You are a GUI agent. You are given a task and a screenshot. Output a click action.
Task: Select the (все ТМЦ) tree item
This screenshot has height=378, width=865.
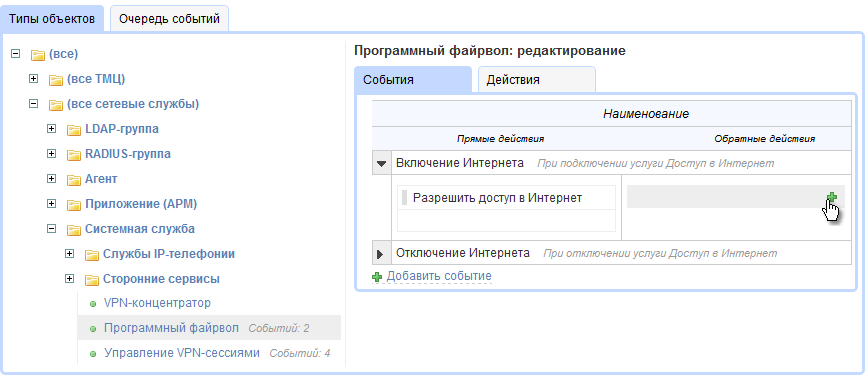[x=96, y=79]
